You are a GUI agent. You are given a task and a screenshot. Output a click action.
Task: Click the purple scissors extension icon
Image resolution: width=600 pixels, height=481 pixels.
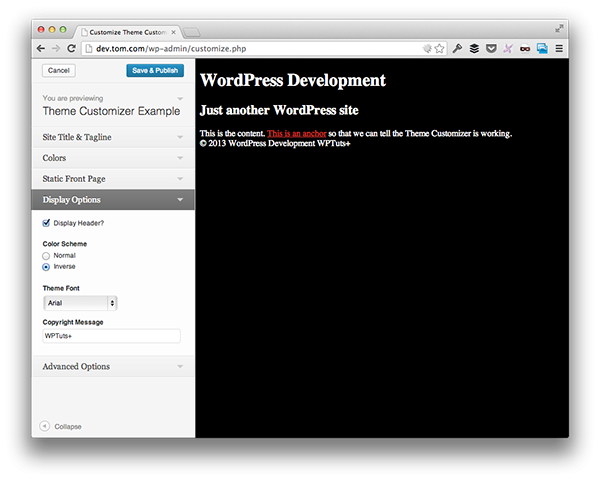coord(508,49)
